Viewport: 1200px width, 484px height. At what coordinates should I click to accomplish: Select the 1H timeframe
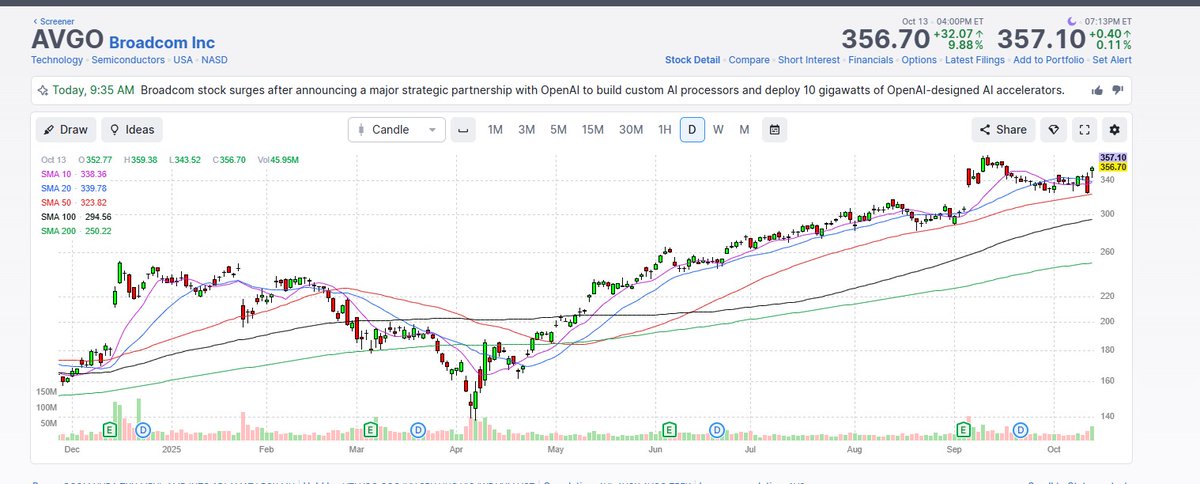[665, 129]
